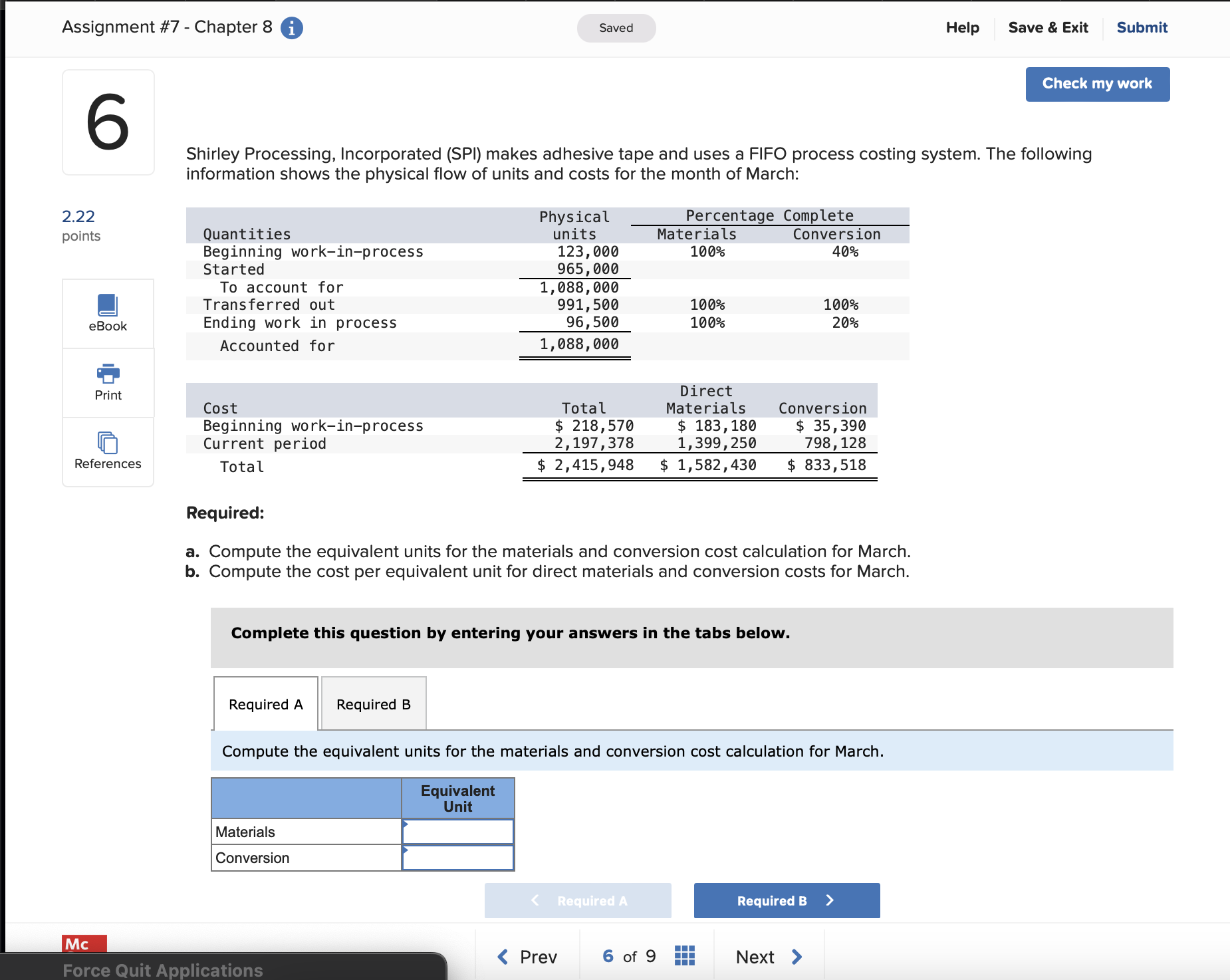Click the Saved status indicator
Viewport: 1230px width, 980px height.
[616, 28]
